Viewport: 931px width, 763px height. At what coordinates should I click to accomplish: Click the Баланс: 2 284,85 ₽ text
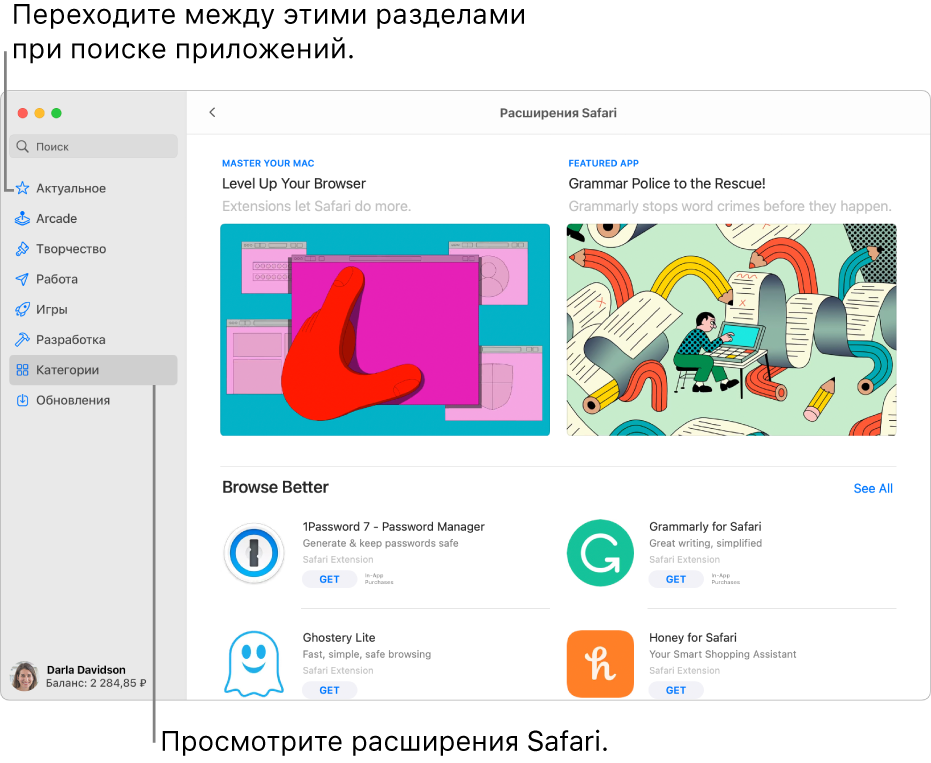tap(96, 683)
